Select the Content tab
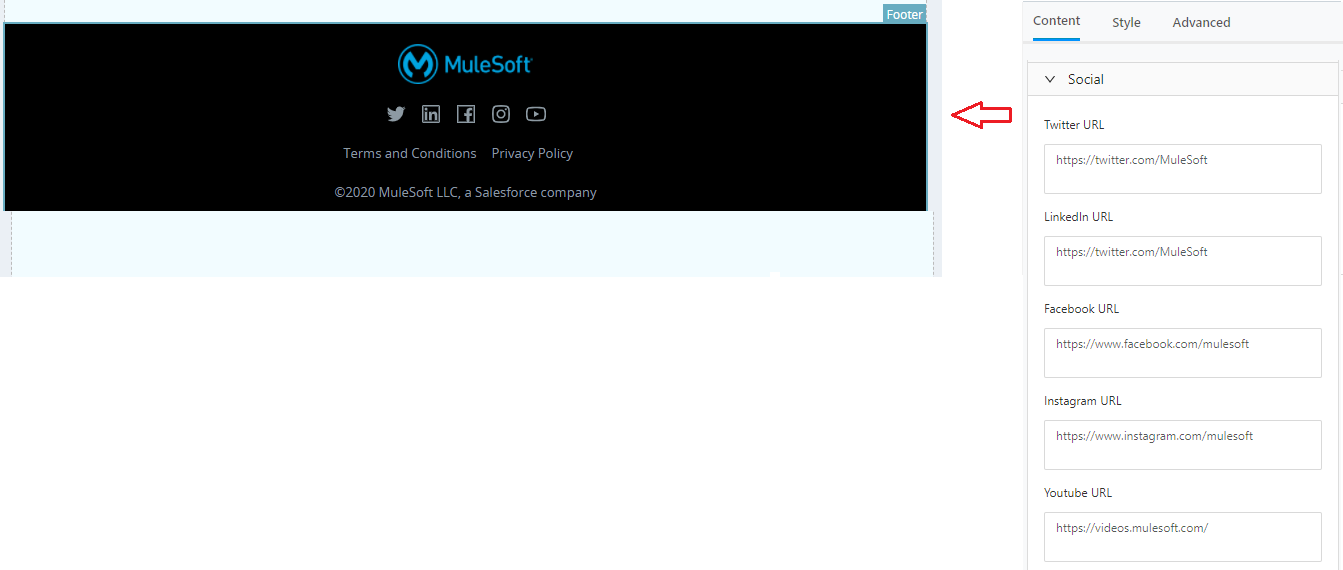1343x570 pixels. pos(1056,21)
